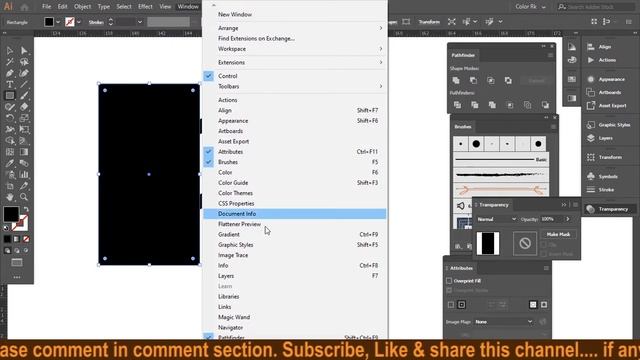This screenshot has width=640, height=360.
Task: Toggle Overprint Fill checkbox
Action: point(449,281)
